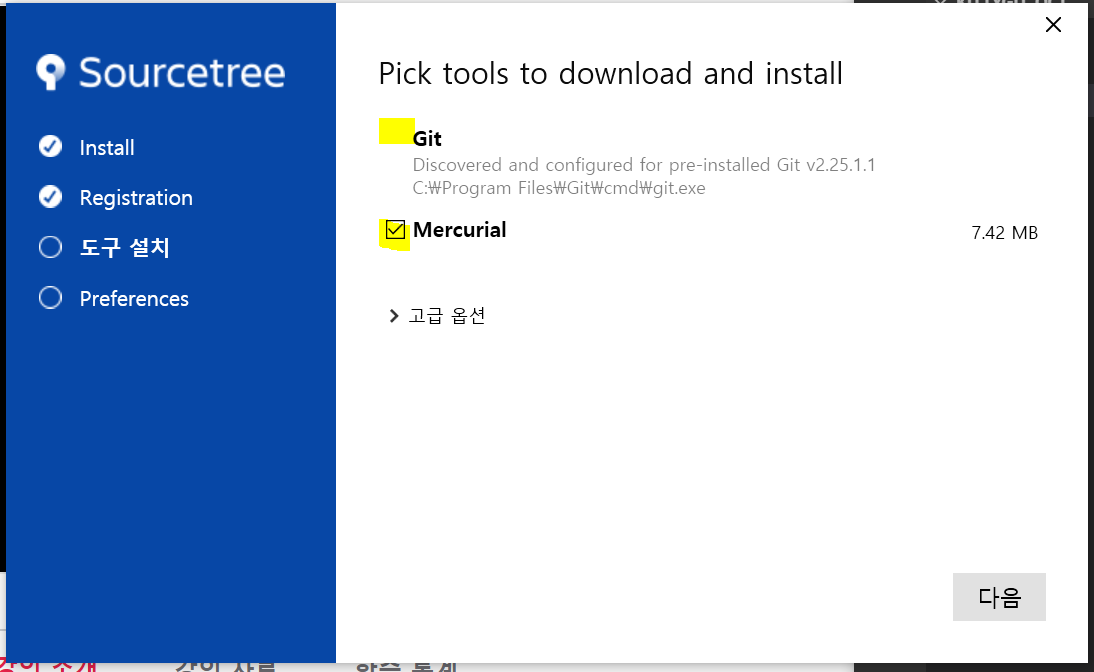The width and height of the screenshot is (1094, 672).
Task: Uncheck the Mercurial checkbox
Action: [395, 230]
